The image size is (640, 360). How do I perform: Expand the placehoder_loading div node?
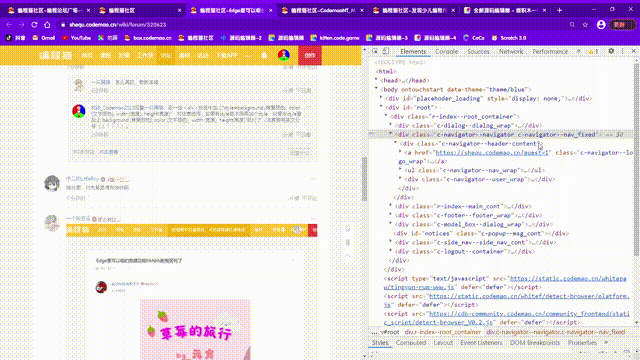click(381, 98)
